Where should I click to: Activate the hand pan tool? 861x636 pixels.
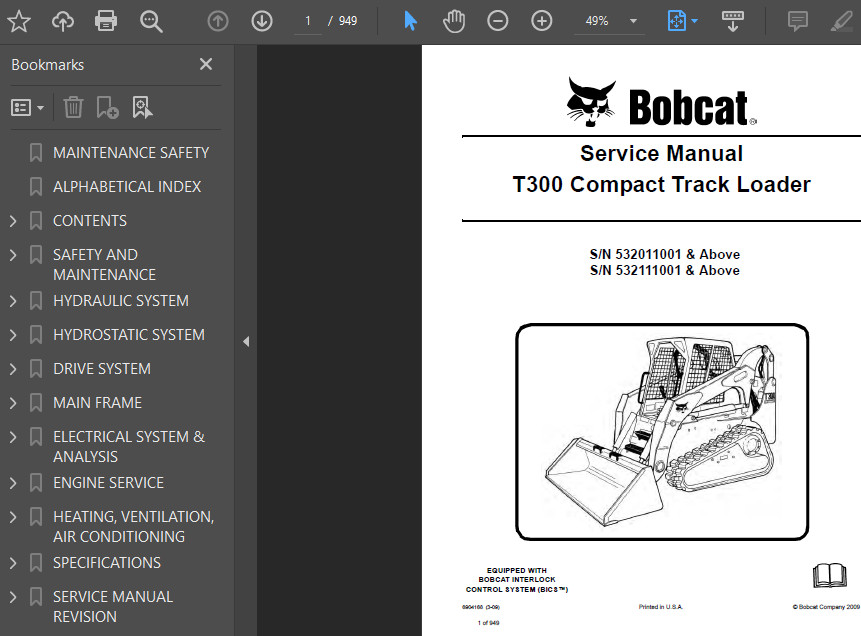point(454,21)
